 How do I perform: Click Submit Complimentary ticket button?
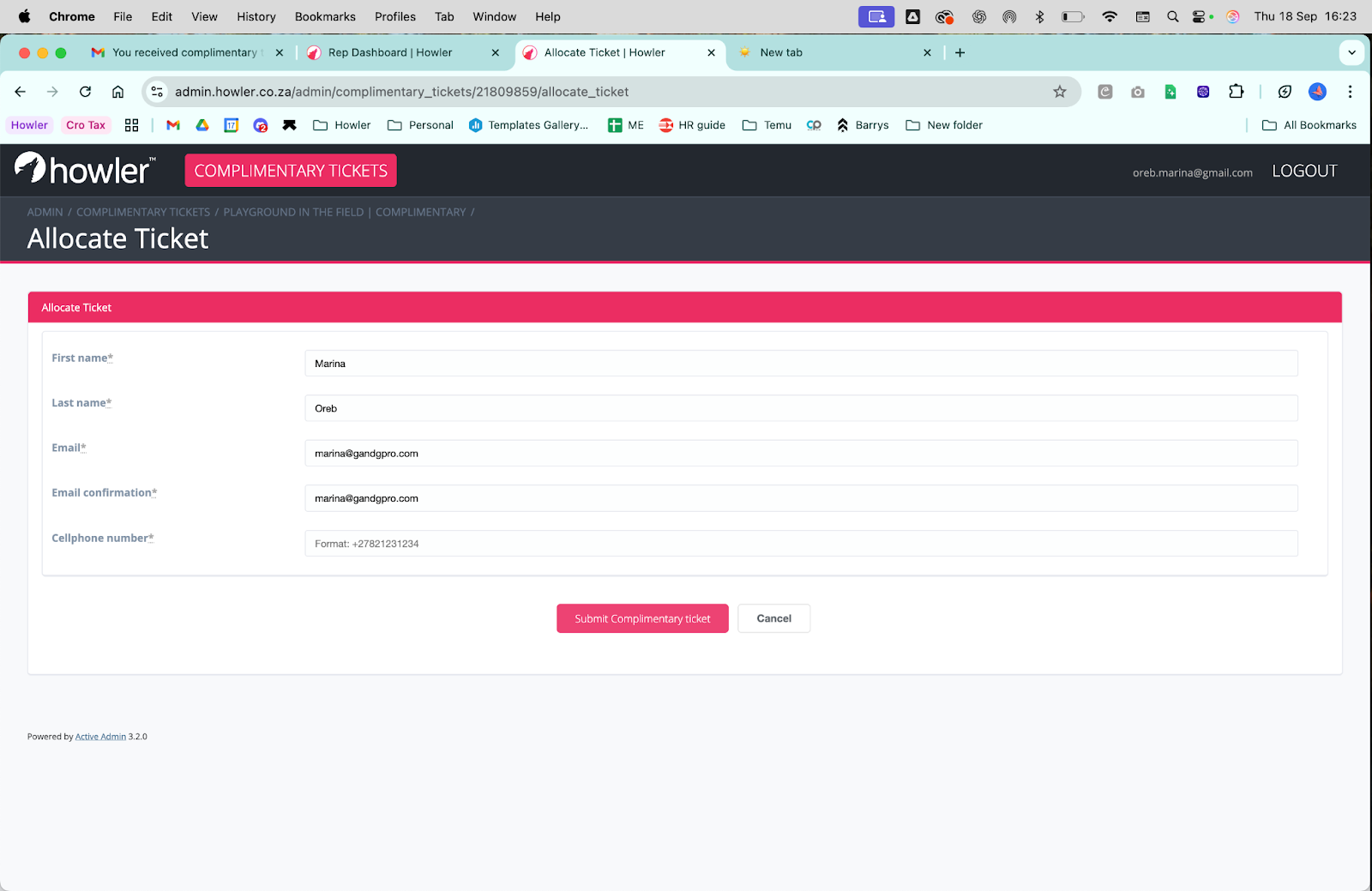pos(642,618)
